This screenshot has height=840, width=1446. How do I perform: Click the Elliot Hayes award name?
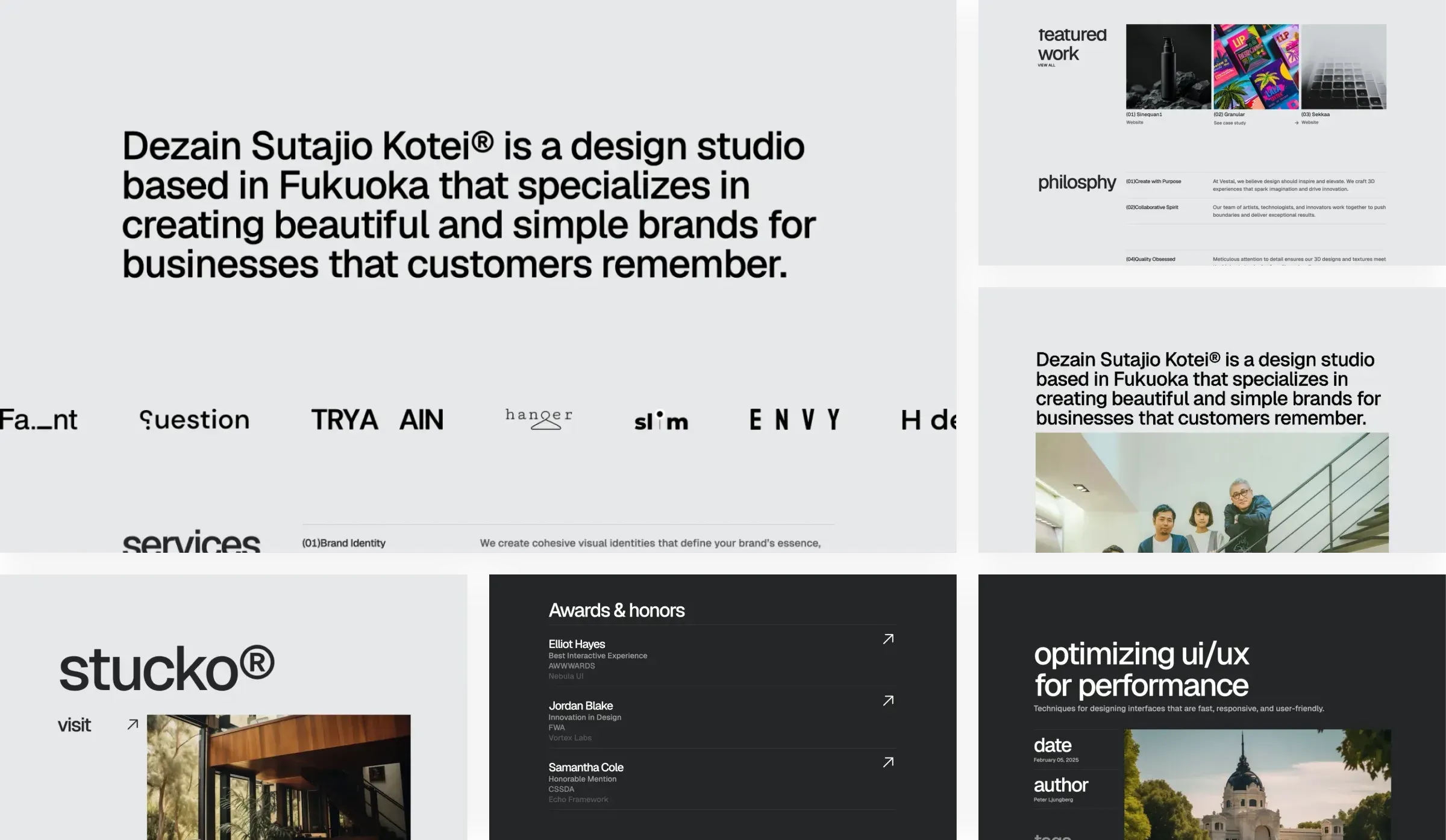coord(577,644)
